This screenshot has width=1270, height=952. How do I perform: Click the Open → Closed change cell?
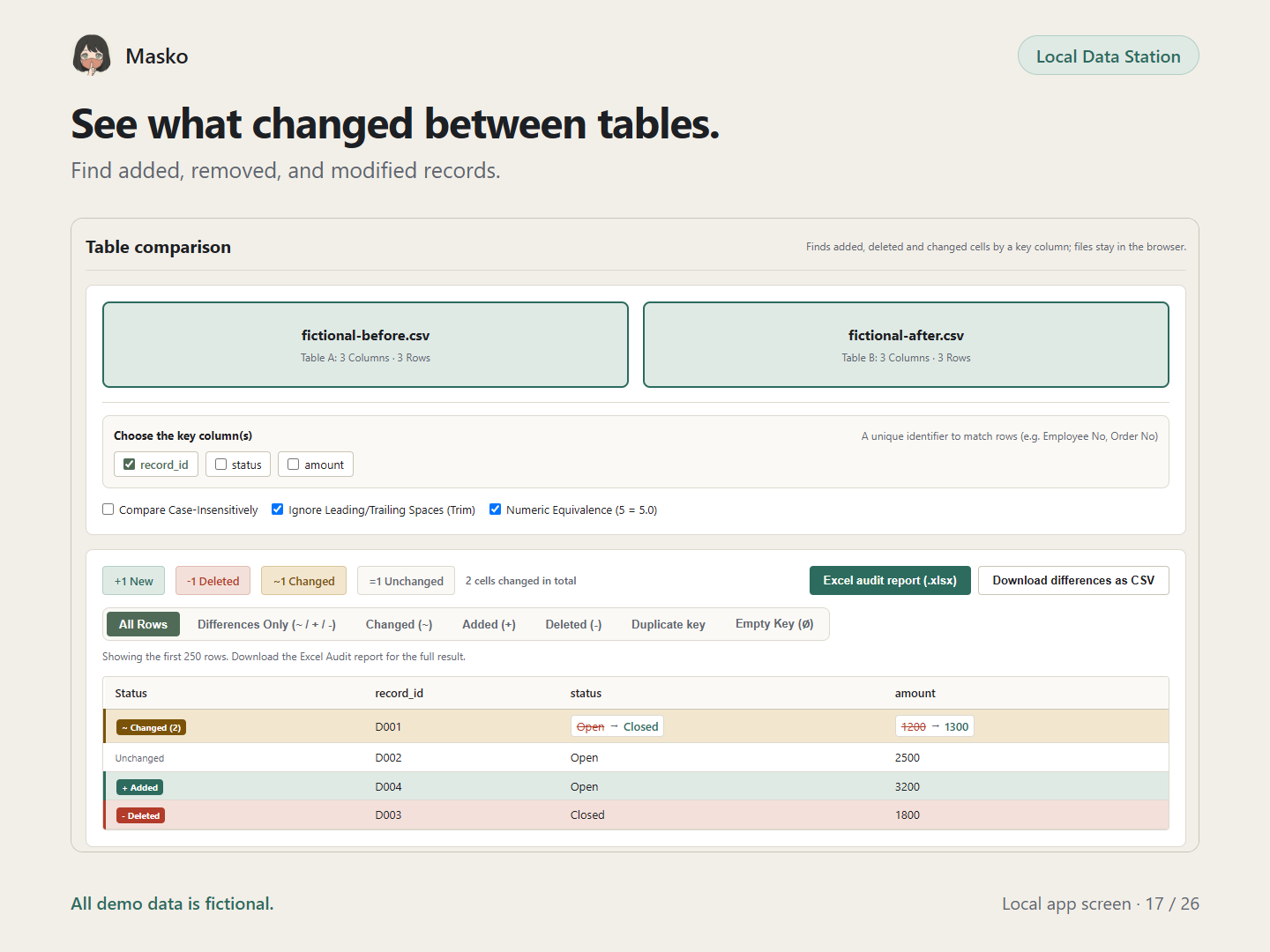pos(617,726)
